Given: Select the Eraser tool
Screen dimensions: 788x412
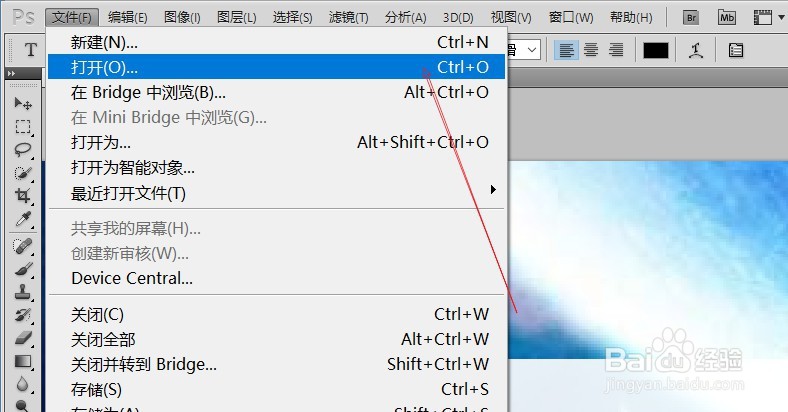Looking at the screenshot, I should point(23,338).
